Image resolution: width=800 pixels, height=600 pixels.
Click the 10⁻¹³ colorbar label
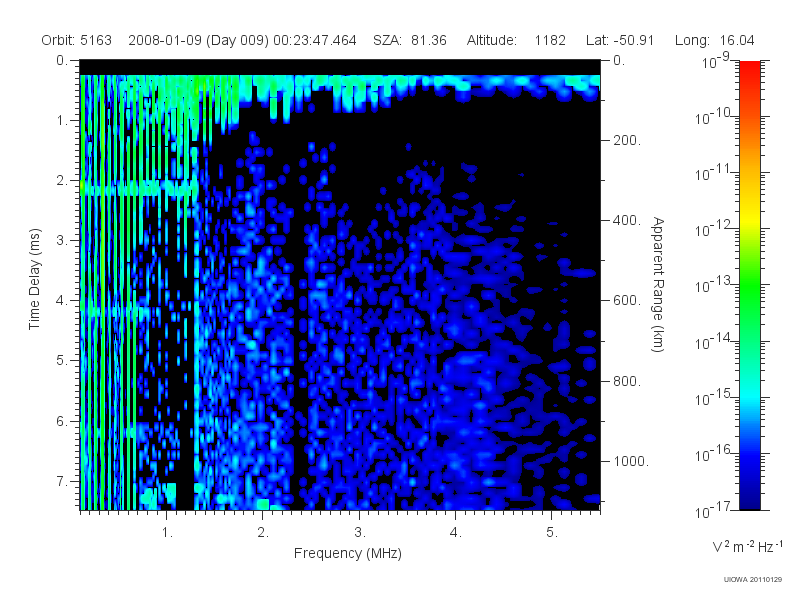(714, 285)
